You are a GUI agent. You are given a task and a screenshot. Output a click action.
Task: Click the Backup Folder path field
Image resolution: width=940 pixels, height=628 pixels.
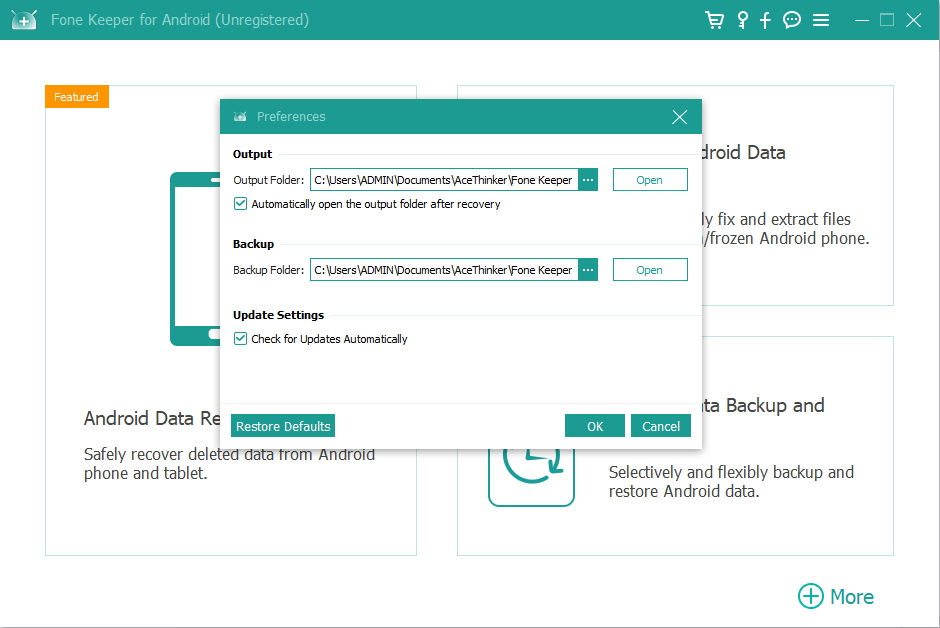(444, 270)
